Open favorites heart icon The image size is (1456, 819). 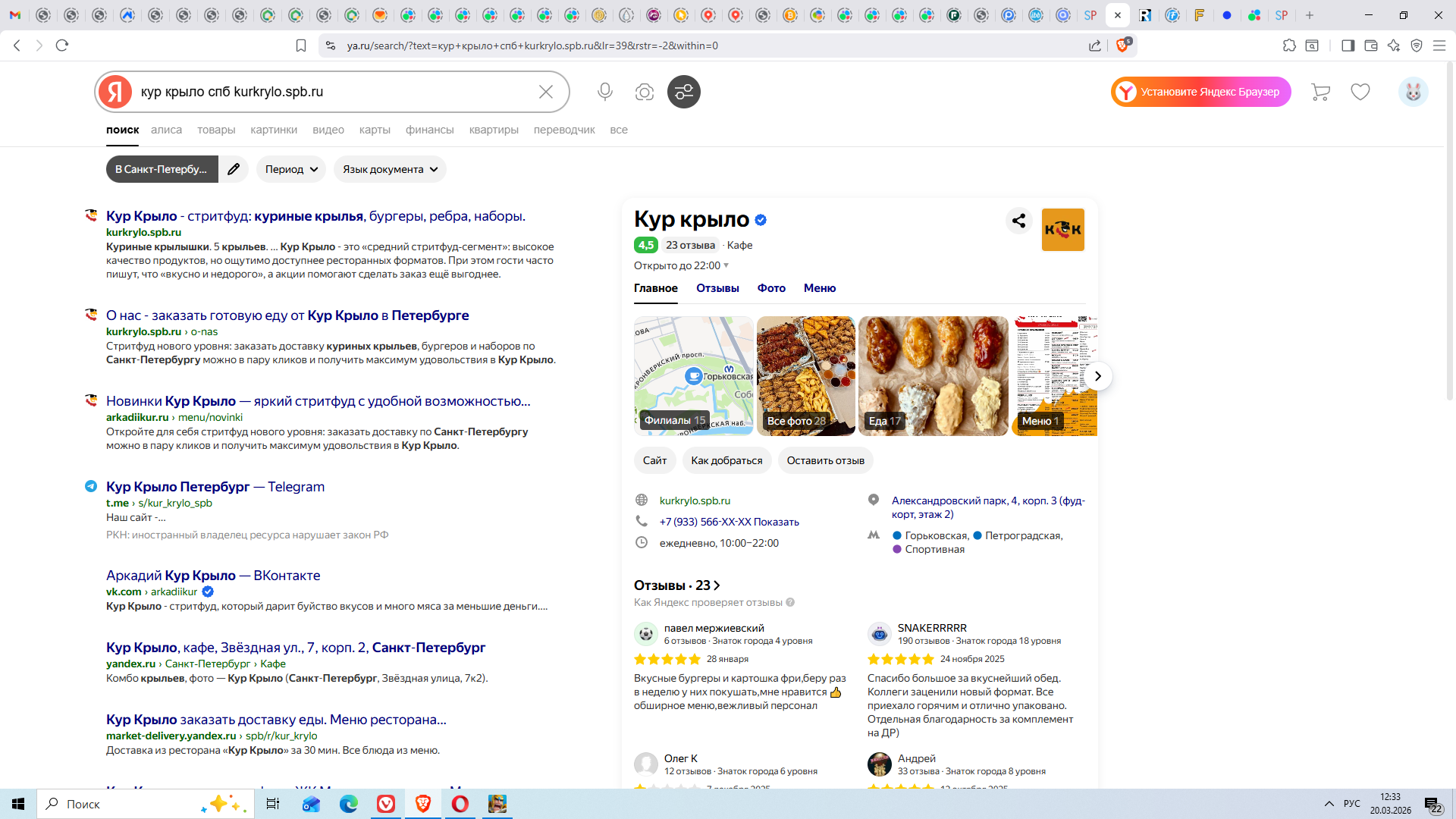[x=1360, y=92]
